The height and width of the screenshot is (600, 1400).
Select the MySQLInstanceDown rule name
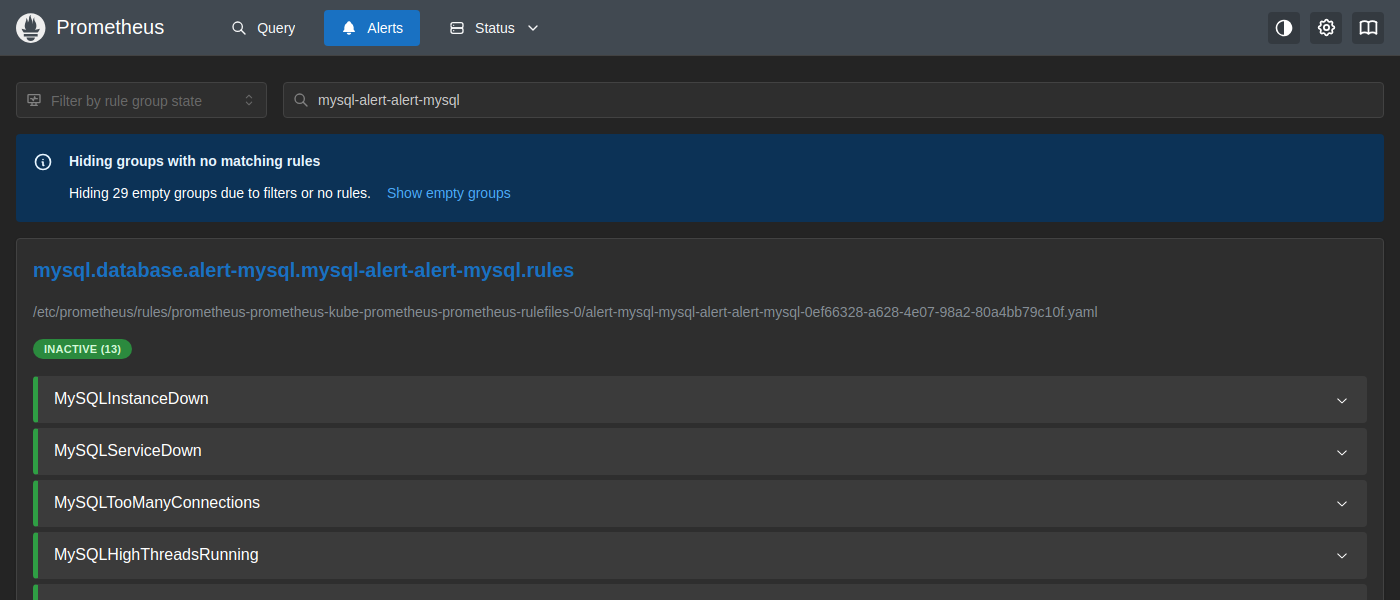point(131,399)
